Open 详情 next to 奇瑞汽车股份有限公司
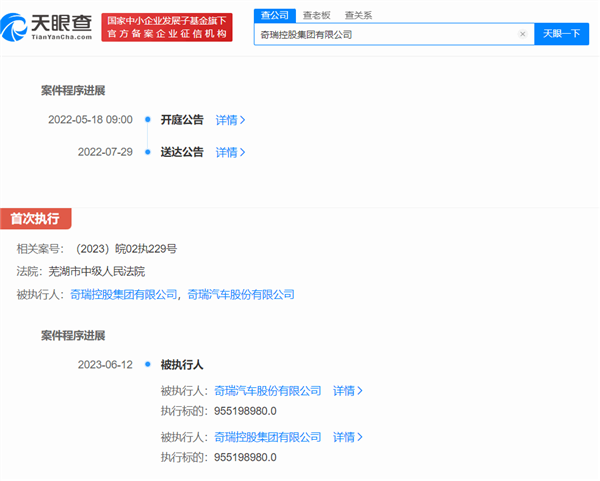Image resolution: width=600 pixels, height=481 pixels. pos(347,391)
